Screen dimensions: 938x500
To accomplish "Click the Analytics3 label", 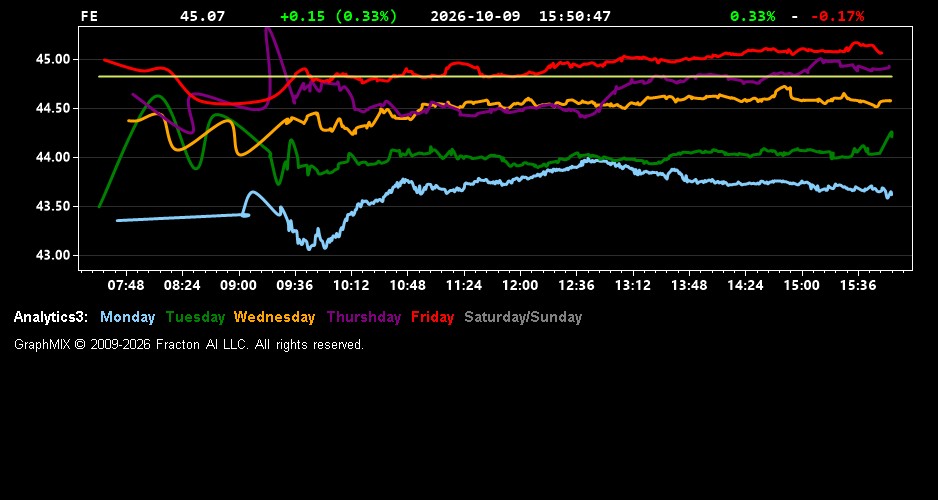I will click(51, 318).
